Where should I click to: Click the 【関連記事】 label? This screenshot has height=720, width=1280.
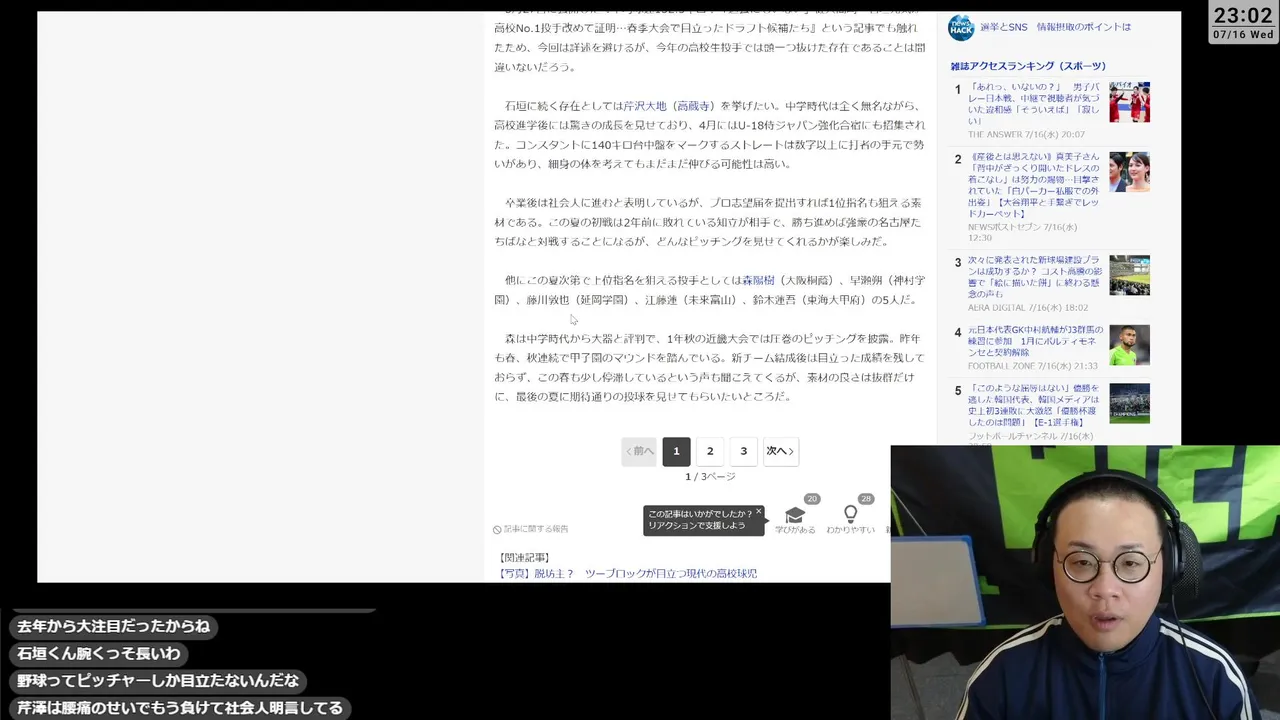524,558
